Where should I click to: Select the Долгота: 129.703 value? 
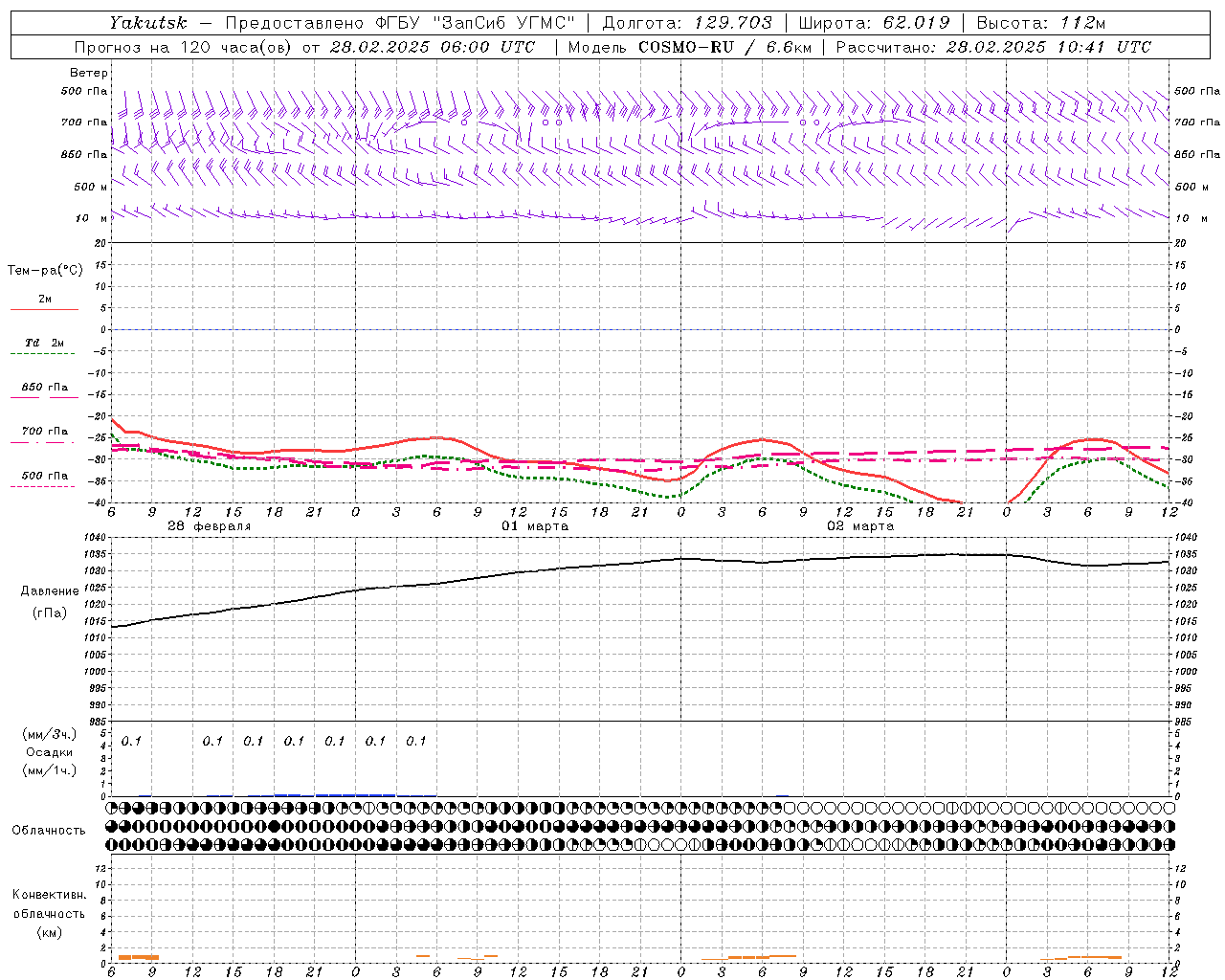(x=686, y=23)
